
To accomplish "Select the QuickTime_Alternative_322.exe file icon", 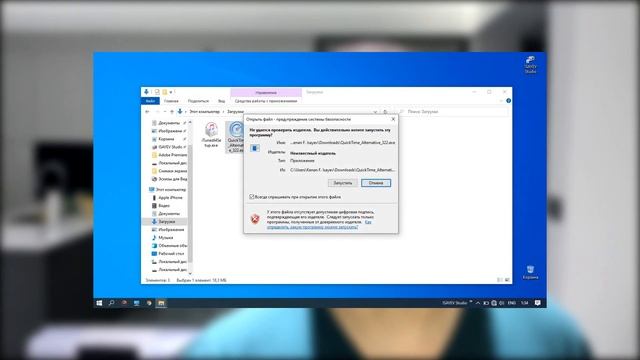I will click(236, 137).
